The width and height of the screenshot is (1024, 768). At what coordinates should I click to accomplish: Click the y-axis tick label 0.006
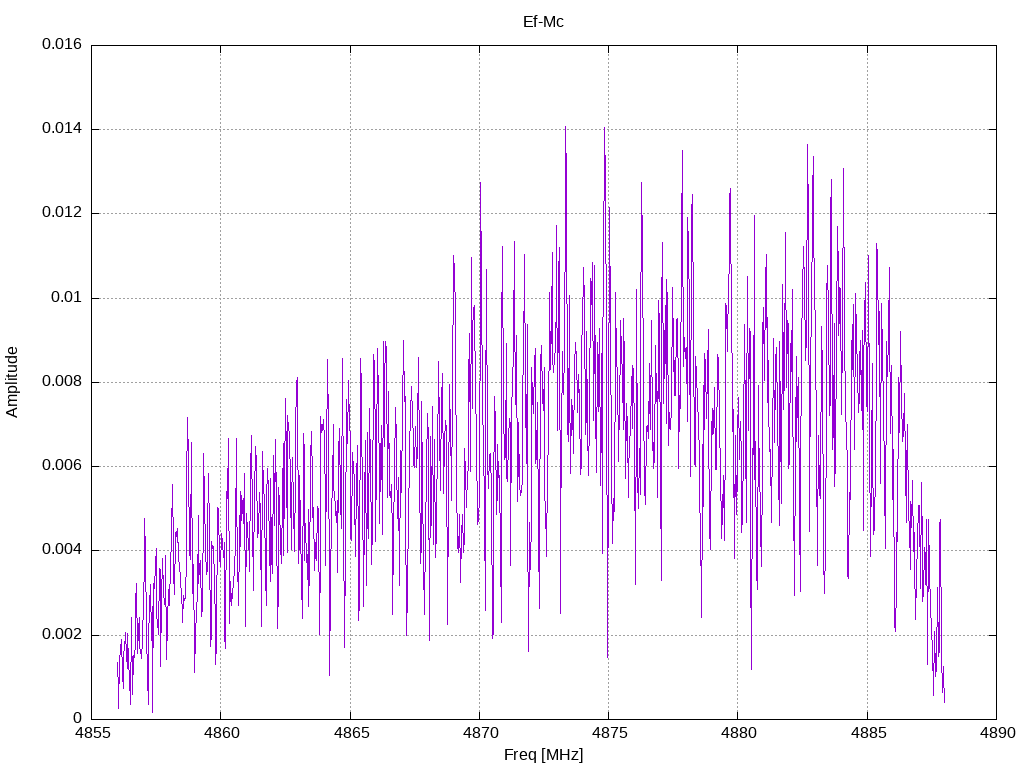click(62, 466)
